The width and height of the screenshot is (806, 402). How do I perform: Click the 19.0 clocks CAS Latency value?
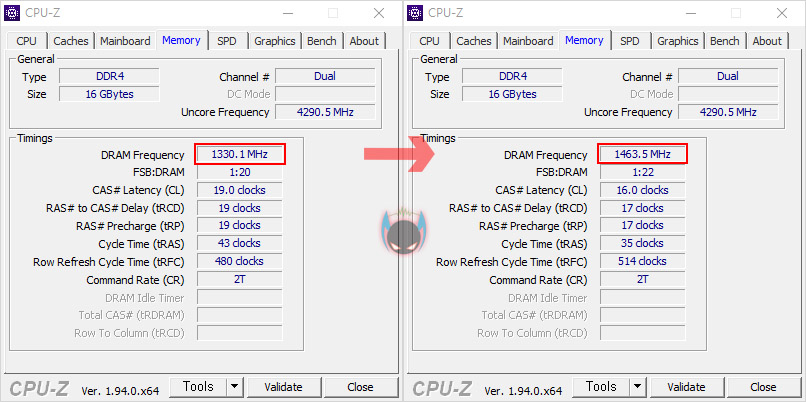click(240, 190)
